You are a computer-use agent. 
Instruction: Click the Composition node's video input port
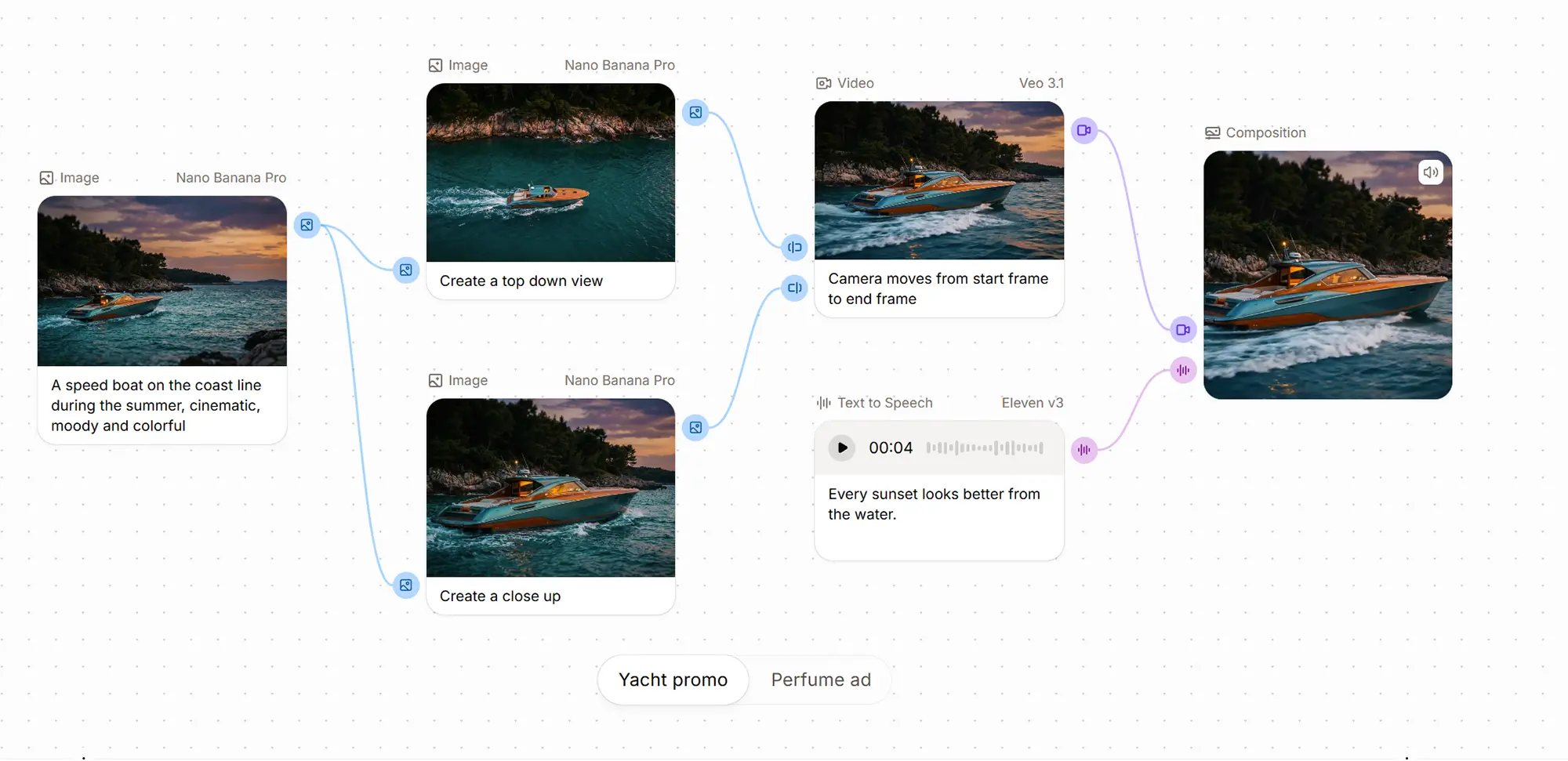[x=1183, y=330]
